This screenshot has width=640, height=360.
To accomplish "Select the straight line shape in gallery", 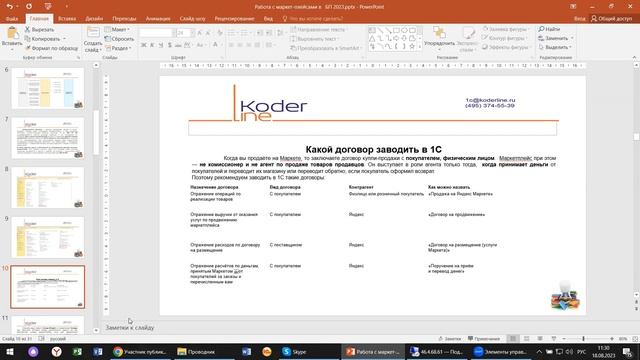I will (x=380, y=31).
